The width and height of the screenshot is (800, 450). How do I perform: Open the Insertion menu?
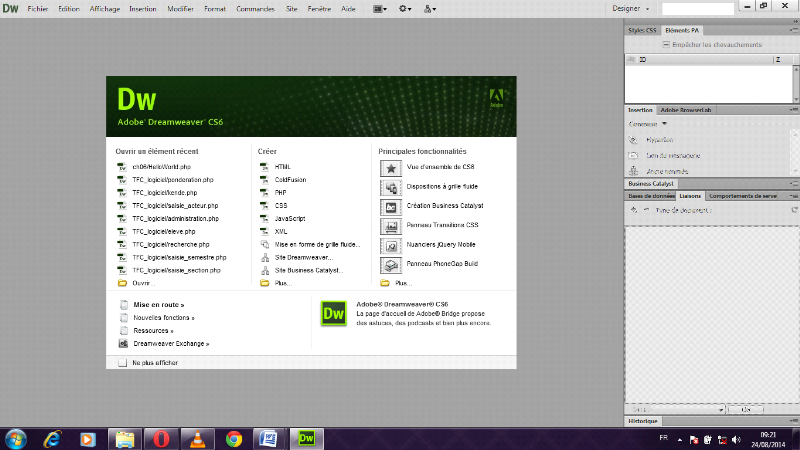point(142,8)
